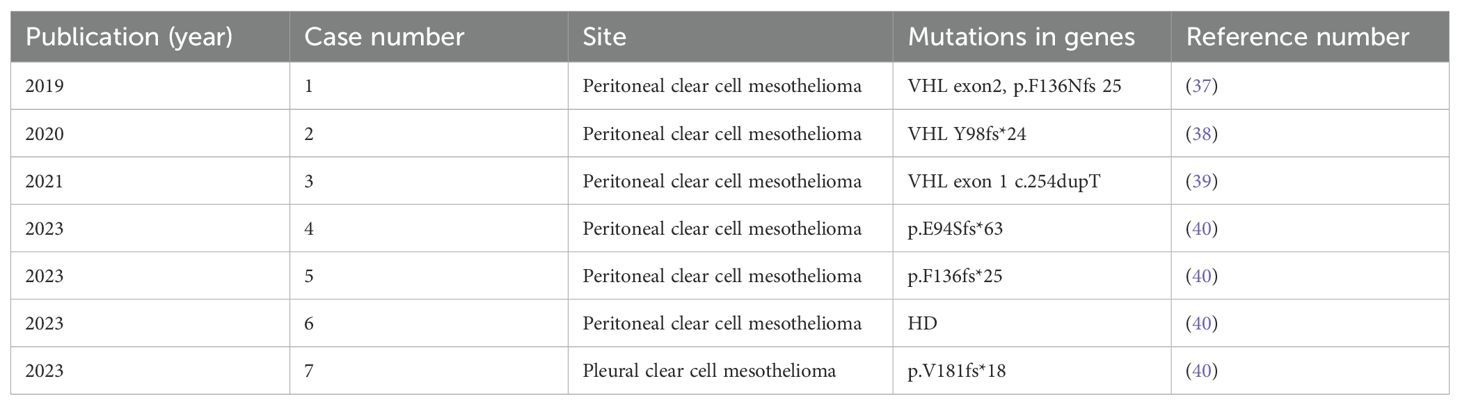Open reference 40 in case 5 row
The height and width of the screenshot is (405, 1460).
pyautogui.click(x=1201, y=276)
